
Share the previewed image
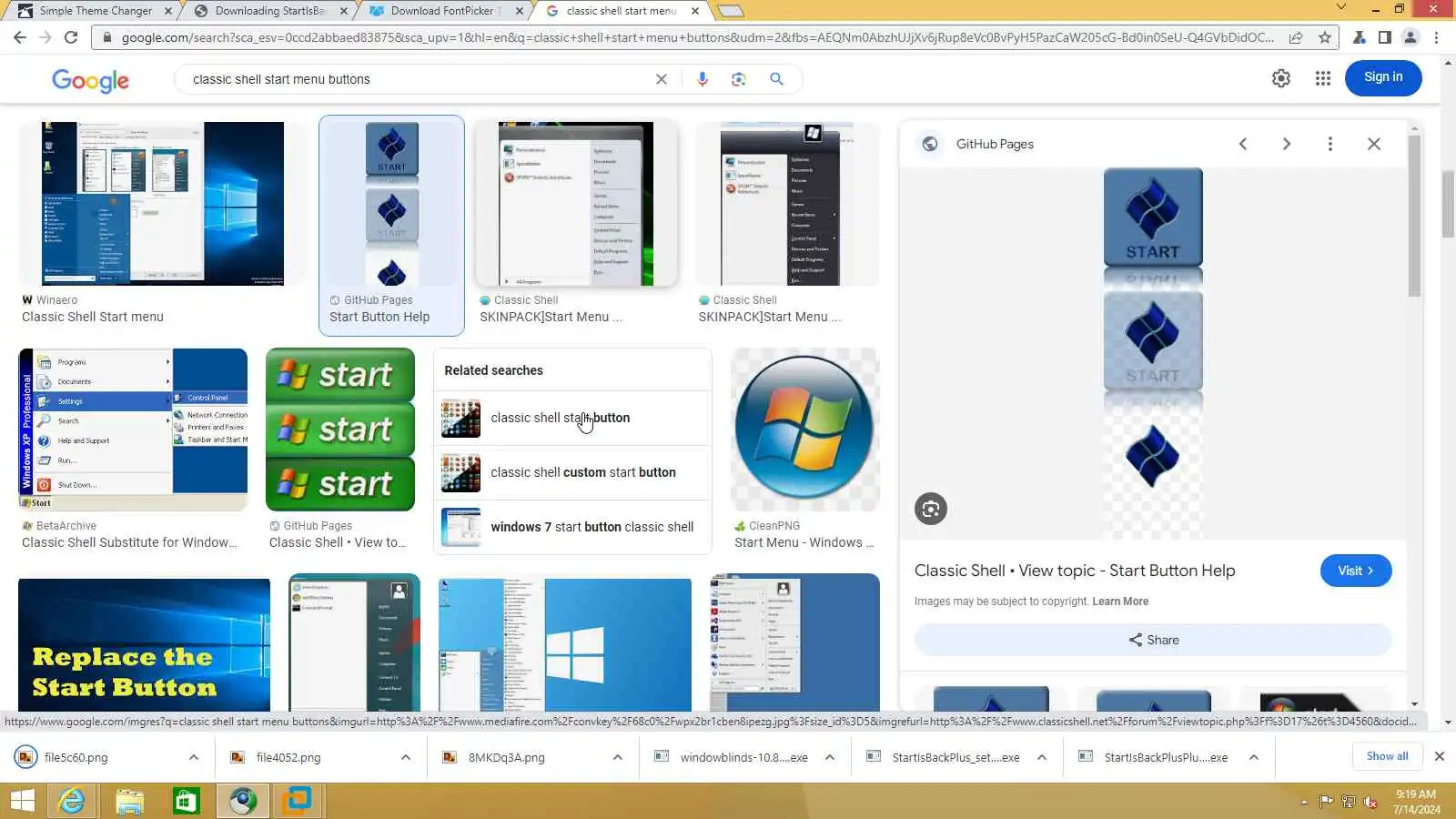click(1153, 640)
